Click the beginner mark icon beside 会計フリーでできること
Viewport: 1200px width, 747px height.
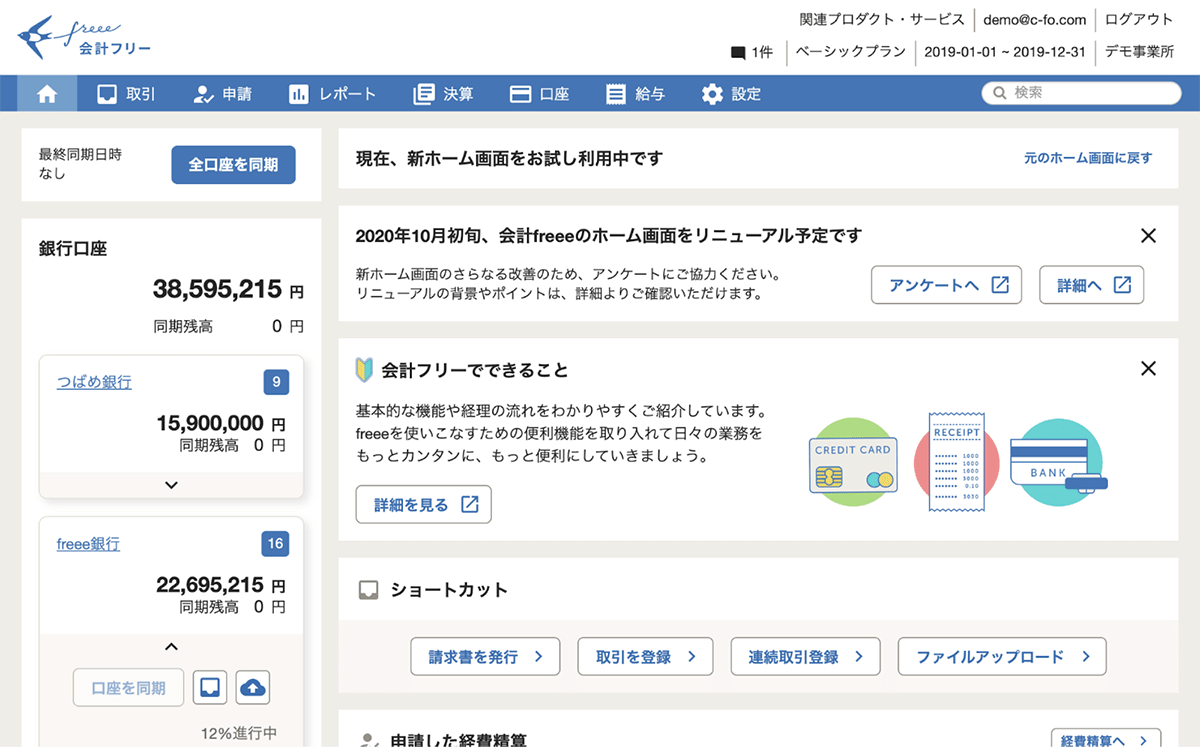point(364,370)
